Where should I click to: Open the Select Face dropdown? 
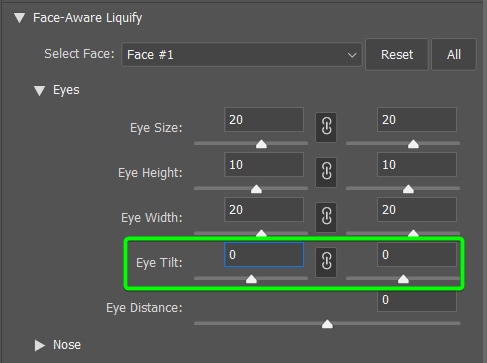(242, 55)
